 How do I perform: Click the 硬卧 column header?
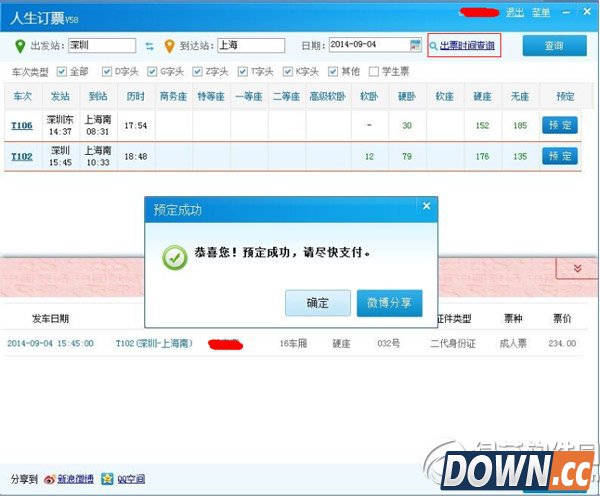407,96
